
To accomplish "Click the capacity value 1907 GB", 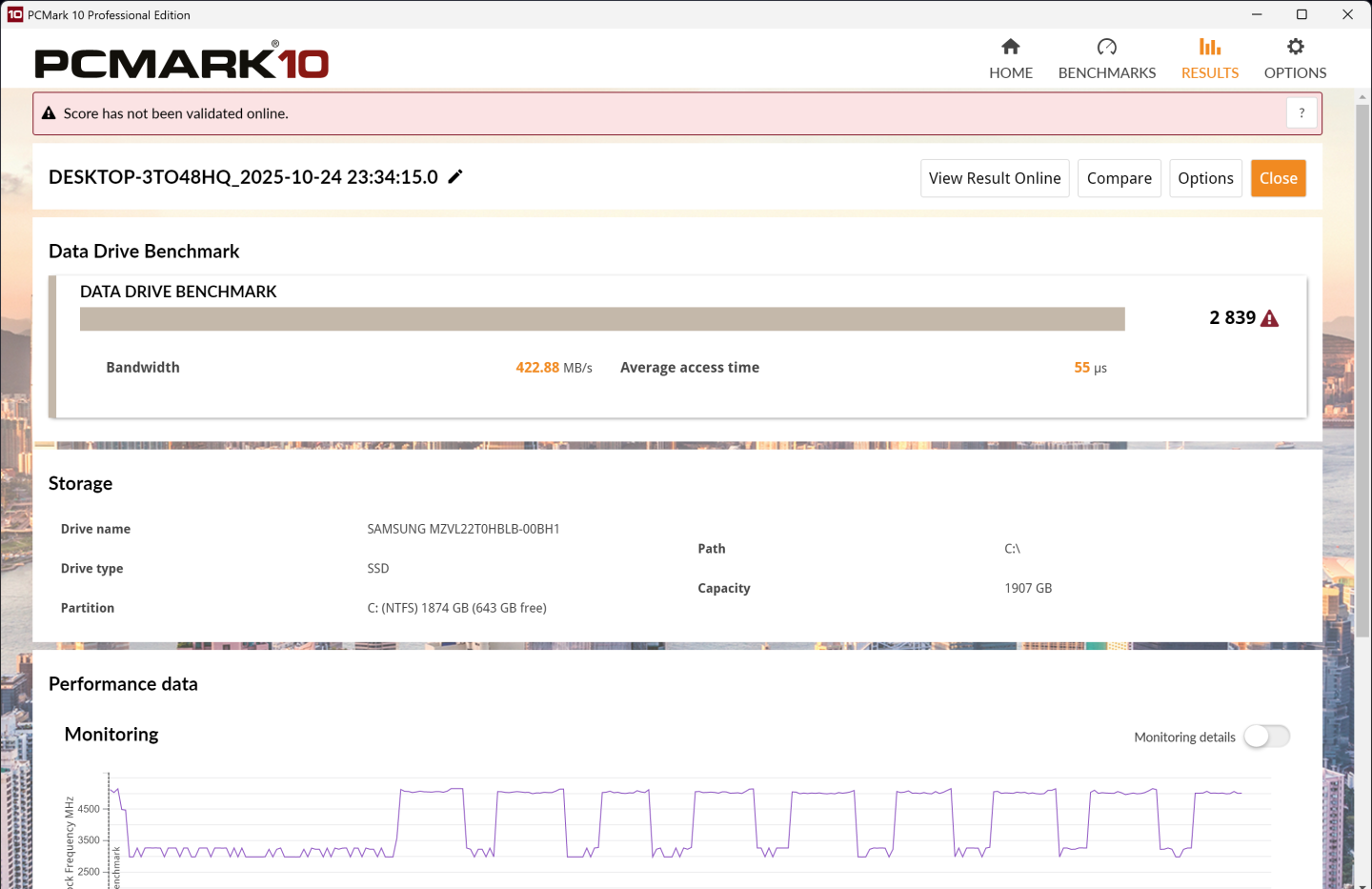I will click(x=1028, y=589).
